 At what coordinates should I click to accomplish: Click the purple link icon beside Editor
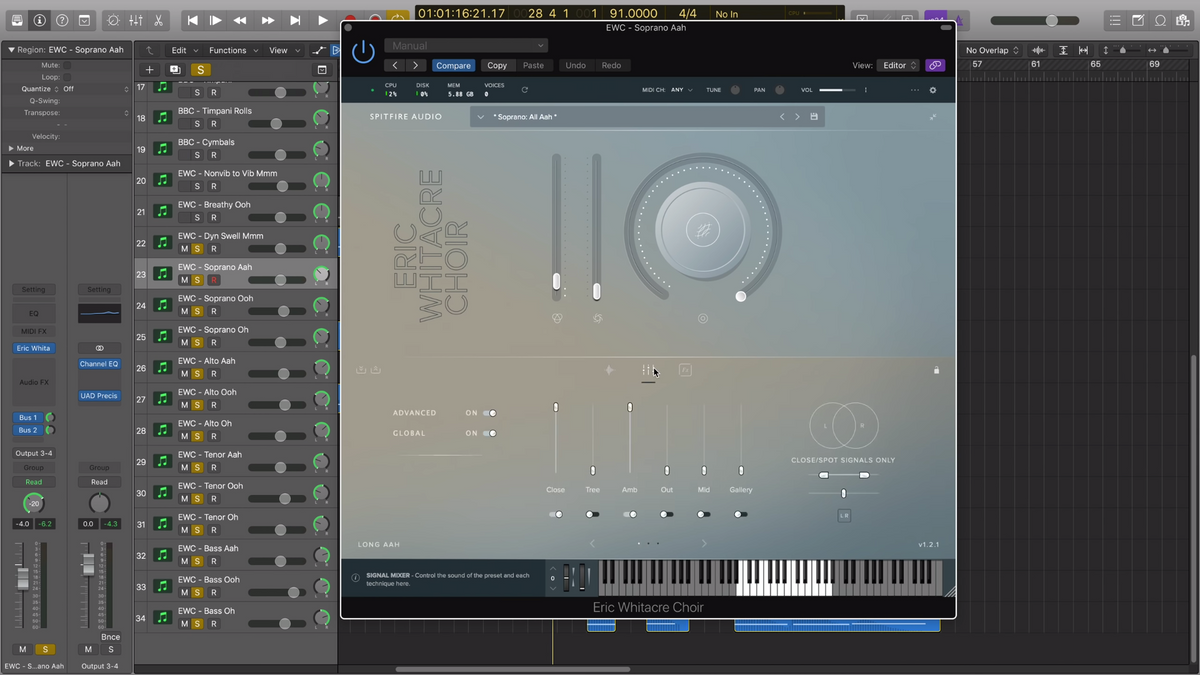tap(935, 66)
